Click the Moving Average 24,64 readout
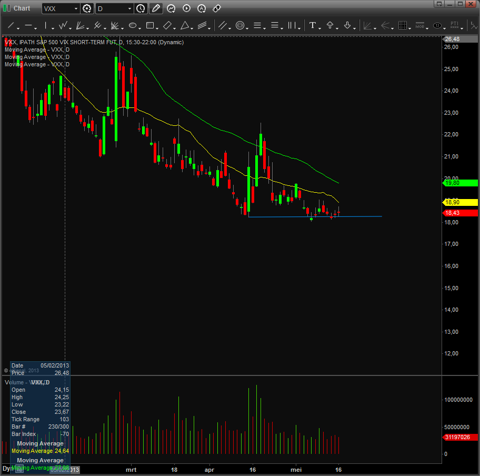Image resolution: width=480 pixels, height=476 pixels. tap(40, 451)
